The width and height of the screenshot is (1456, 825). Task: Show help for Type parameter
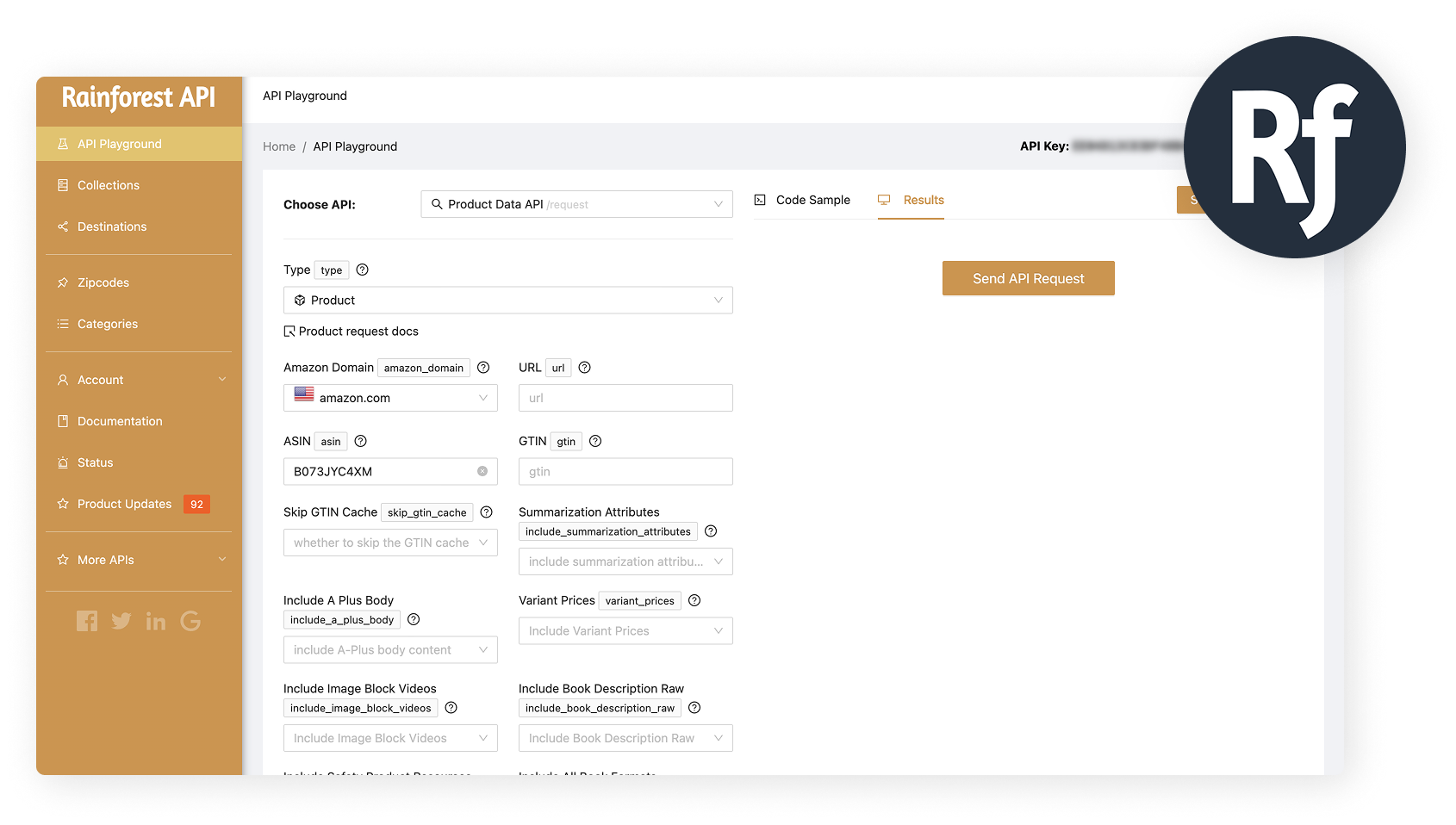(x=363, y=270)
